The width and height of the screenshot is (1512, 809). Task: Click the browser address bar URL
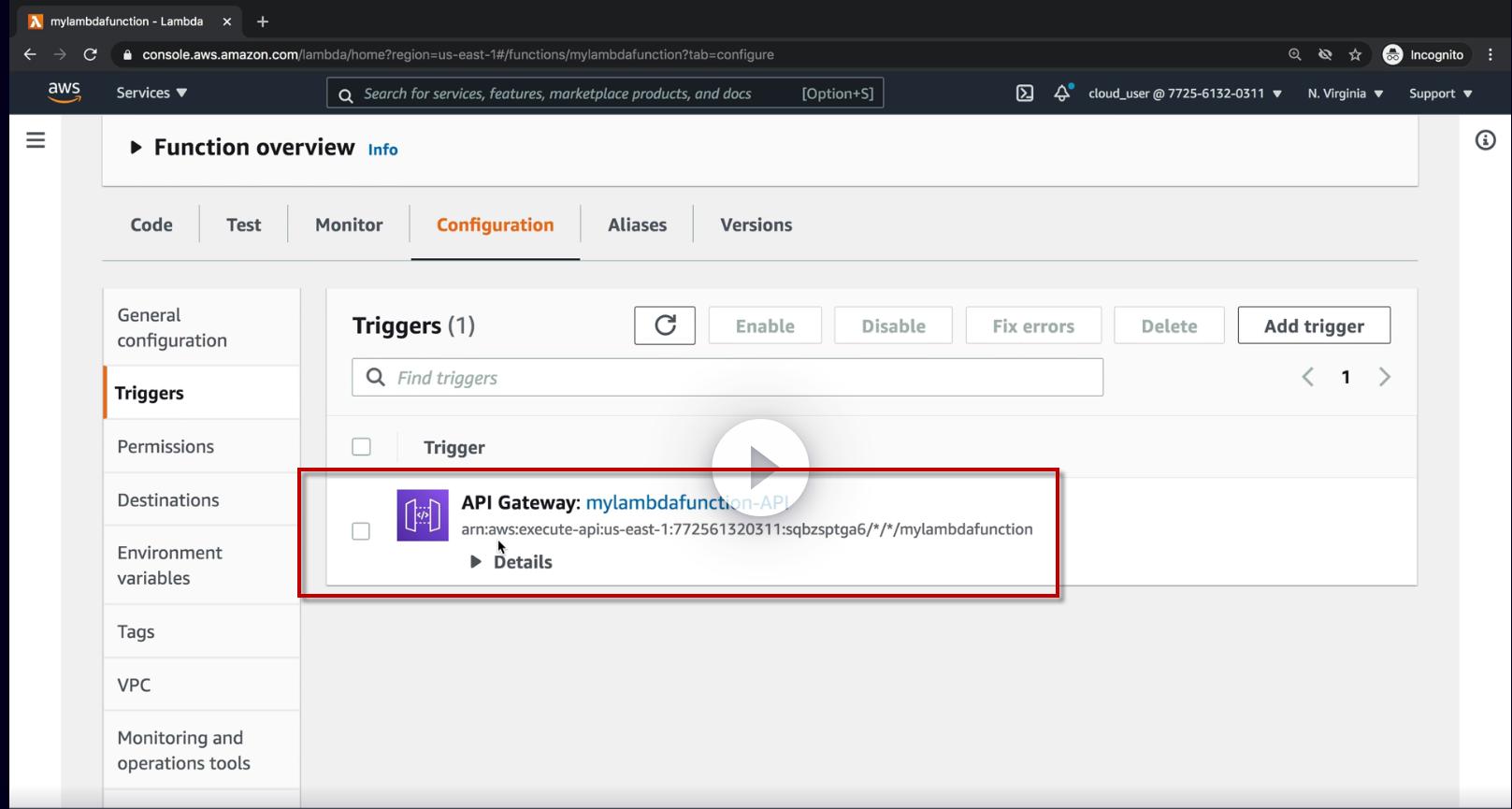(458, 55)
